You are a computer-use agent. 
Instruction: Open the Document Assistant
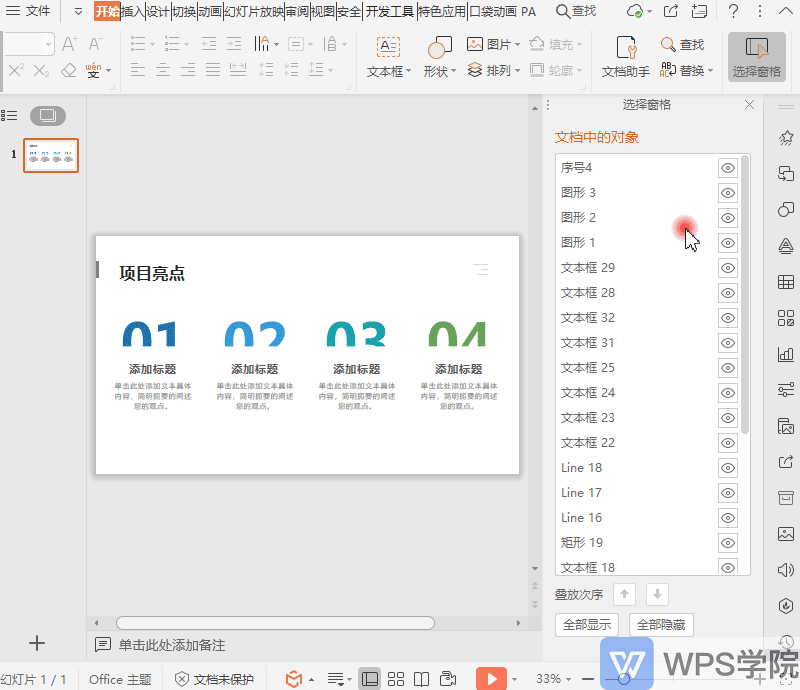point(626,57)
